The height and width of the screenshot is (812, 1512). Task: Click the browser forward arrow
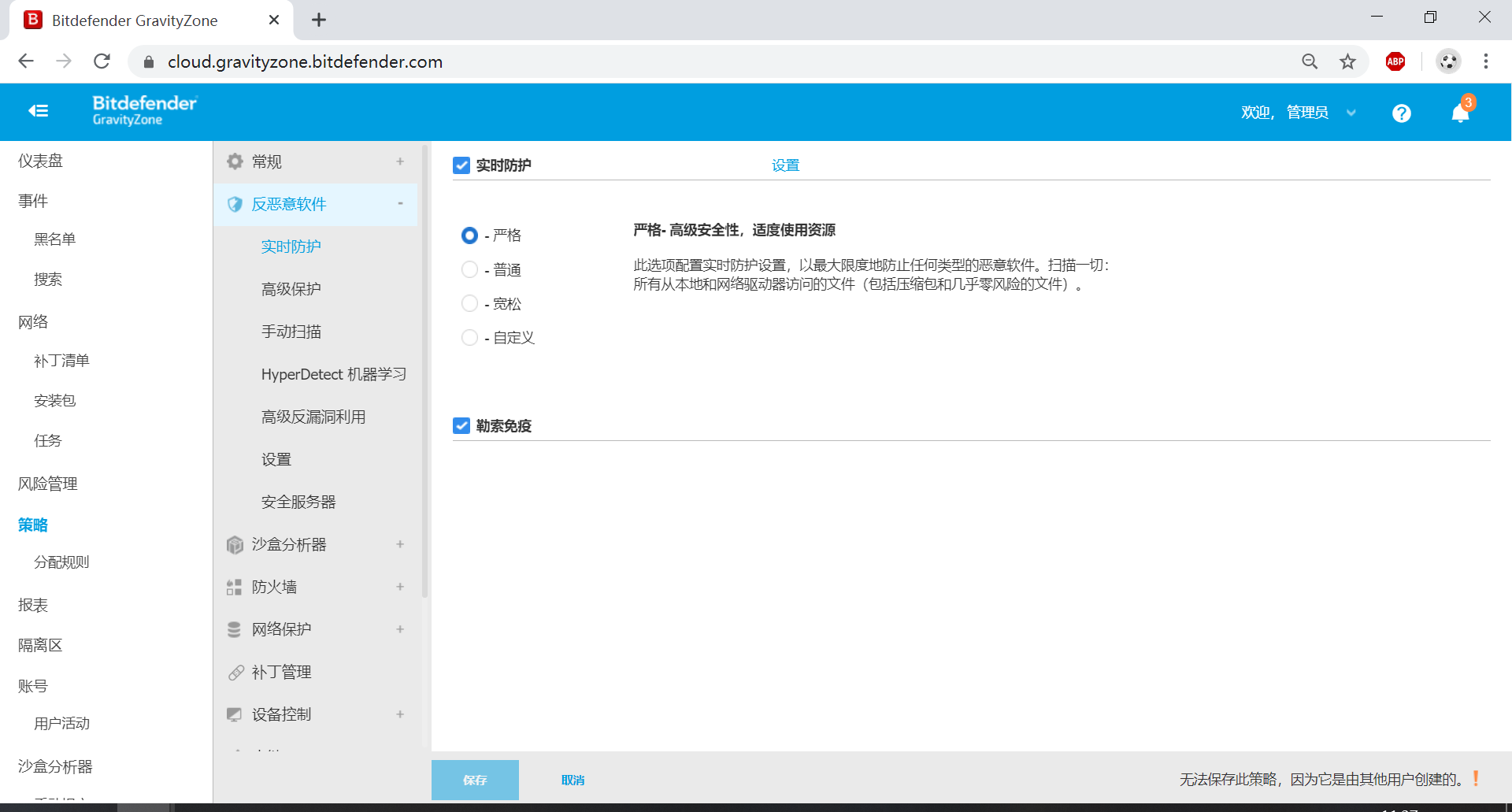[x=64, y=61]
